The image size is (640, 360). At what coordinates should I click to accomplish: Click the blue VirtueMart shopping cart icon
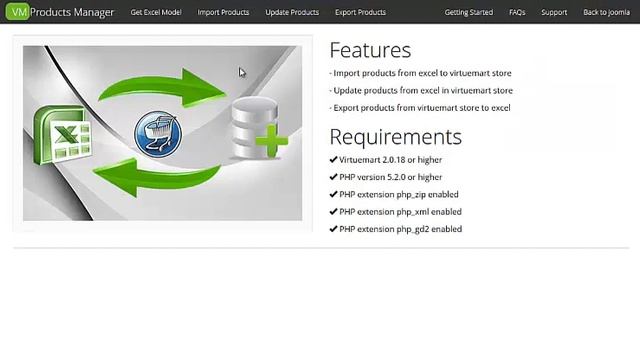(158, 134)
